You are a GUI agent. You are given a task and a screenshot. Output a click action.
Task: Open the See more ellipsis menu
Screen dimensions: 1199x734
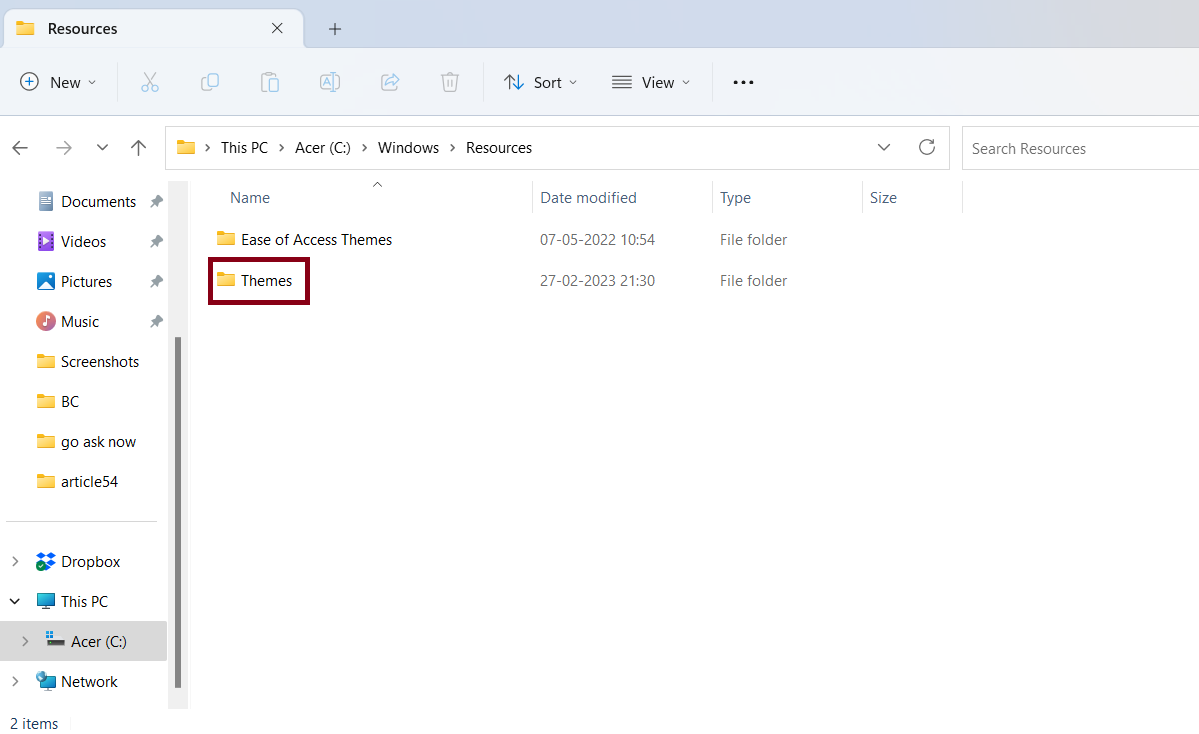[743, 82]
